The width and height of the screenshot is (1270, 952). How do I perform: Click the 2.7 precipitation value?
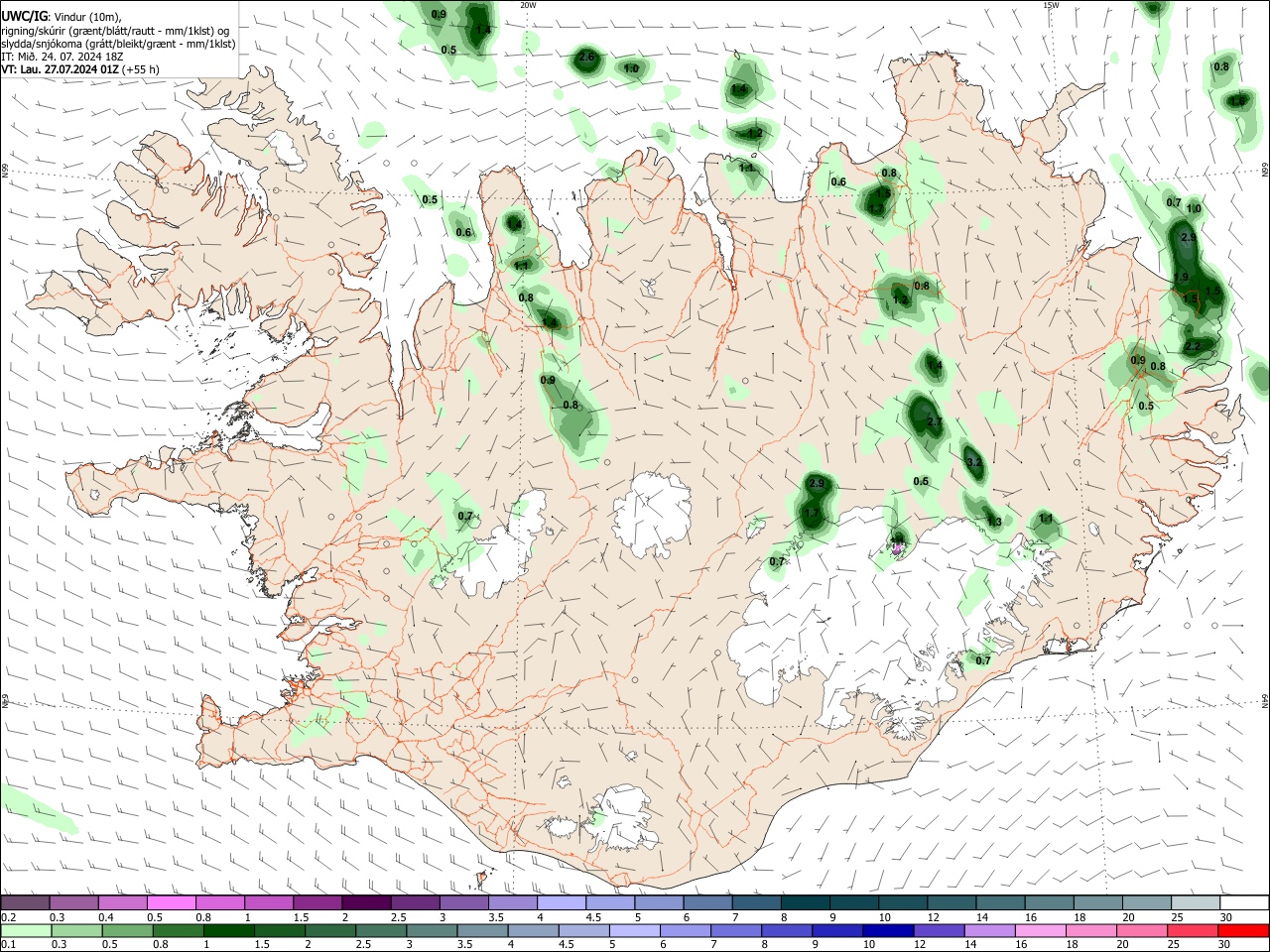point(934,421)
